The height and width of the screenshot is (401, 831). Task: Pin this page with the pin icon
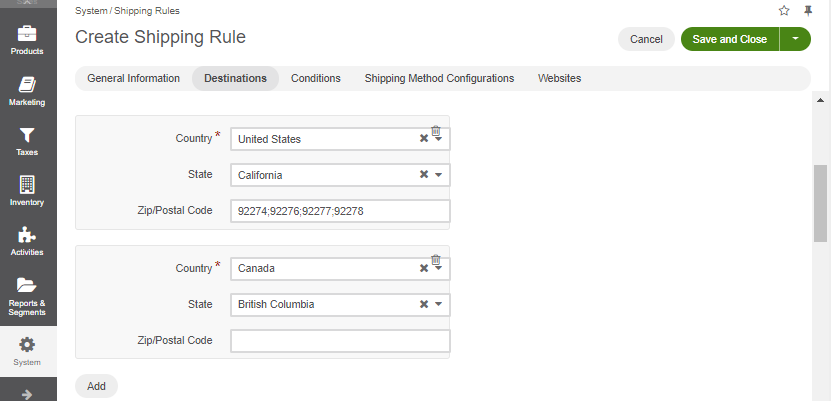(808, 11)
